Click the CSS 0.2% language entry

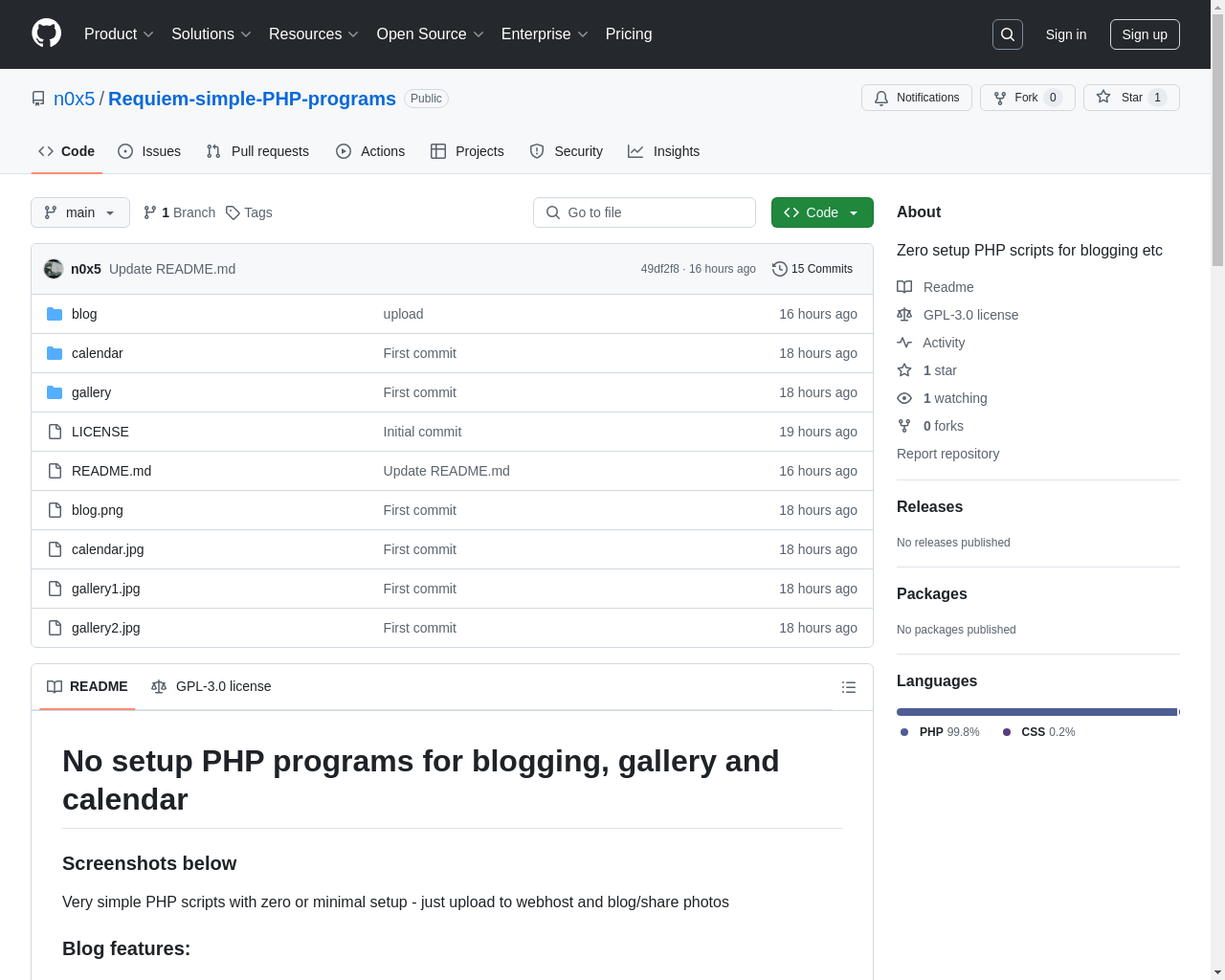click(x=1039, y=732)
